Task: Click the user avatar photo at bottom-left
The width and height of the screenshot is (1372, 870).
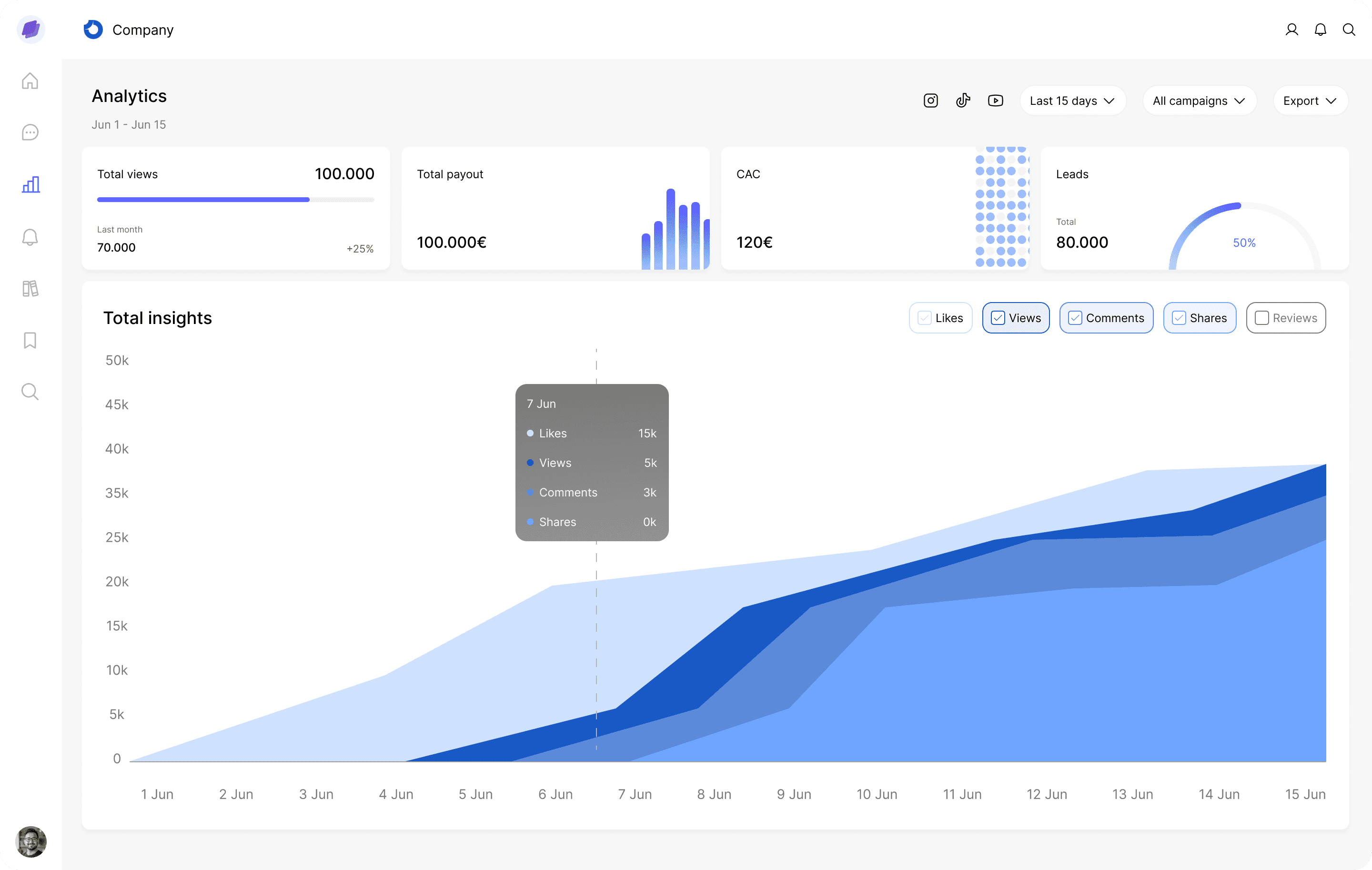Action: pyautogui.click(x=31, y=841)
